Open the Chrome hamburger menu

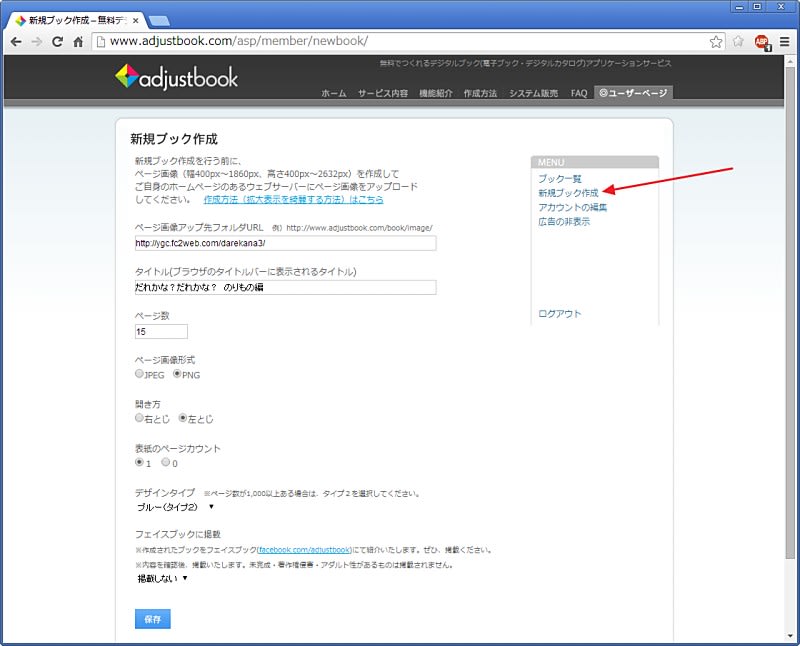[784, 42]
